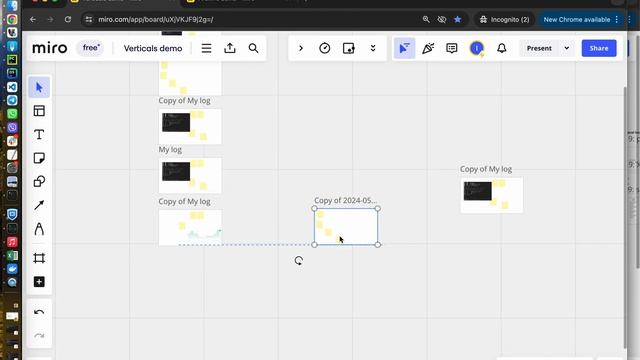
Task: Redo the last action
Action: click(39, 336)
